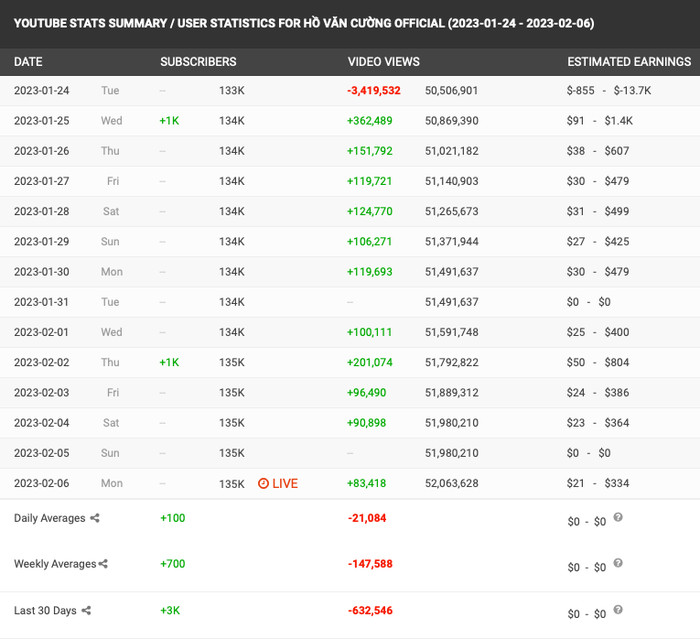Click share icon next to Daily Averages
This screenshot has height=639, width=700.
click(x=95, y=518)
